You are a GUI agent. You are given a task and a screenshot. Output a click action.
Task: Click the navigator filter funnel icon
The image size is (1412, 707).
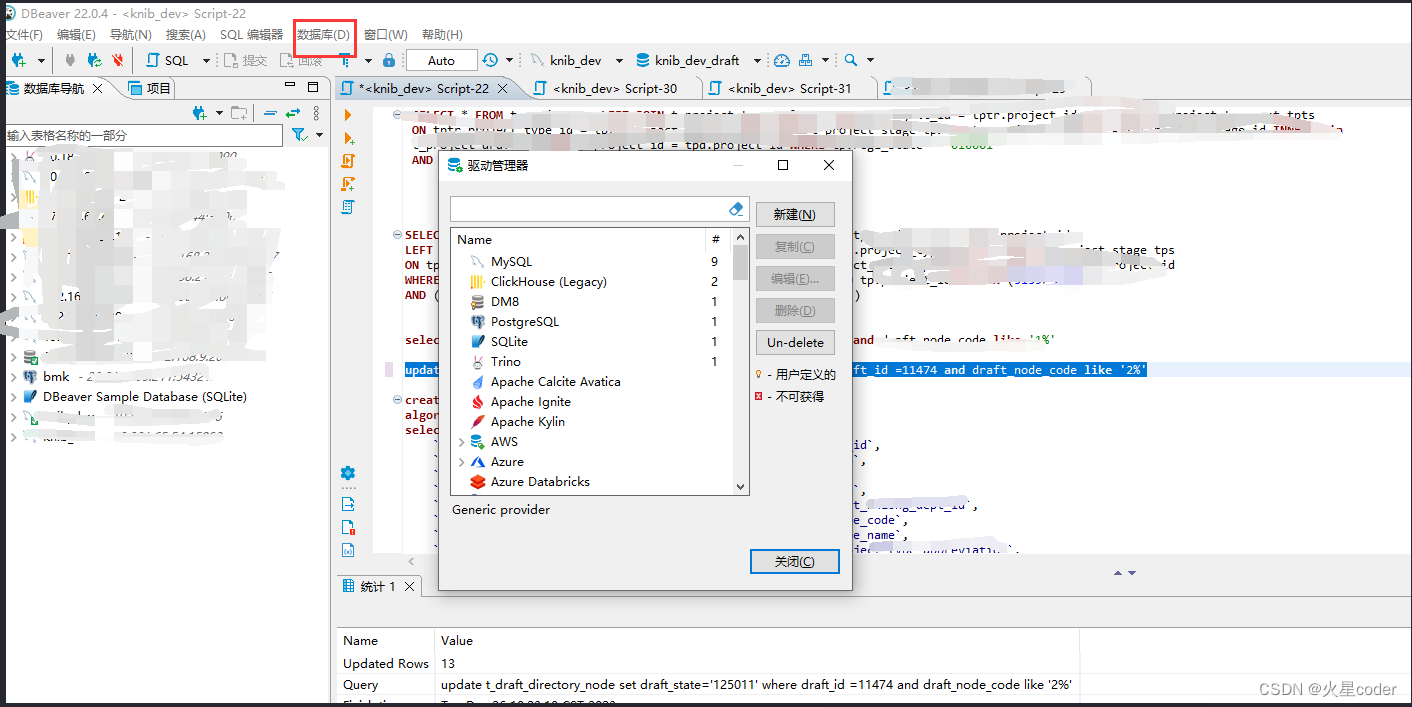pyautogui.click(x=298, y=134)
